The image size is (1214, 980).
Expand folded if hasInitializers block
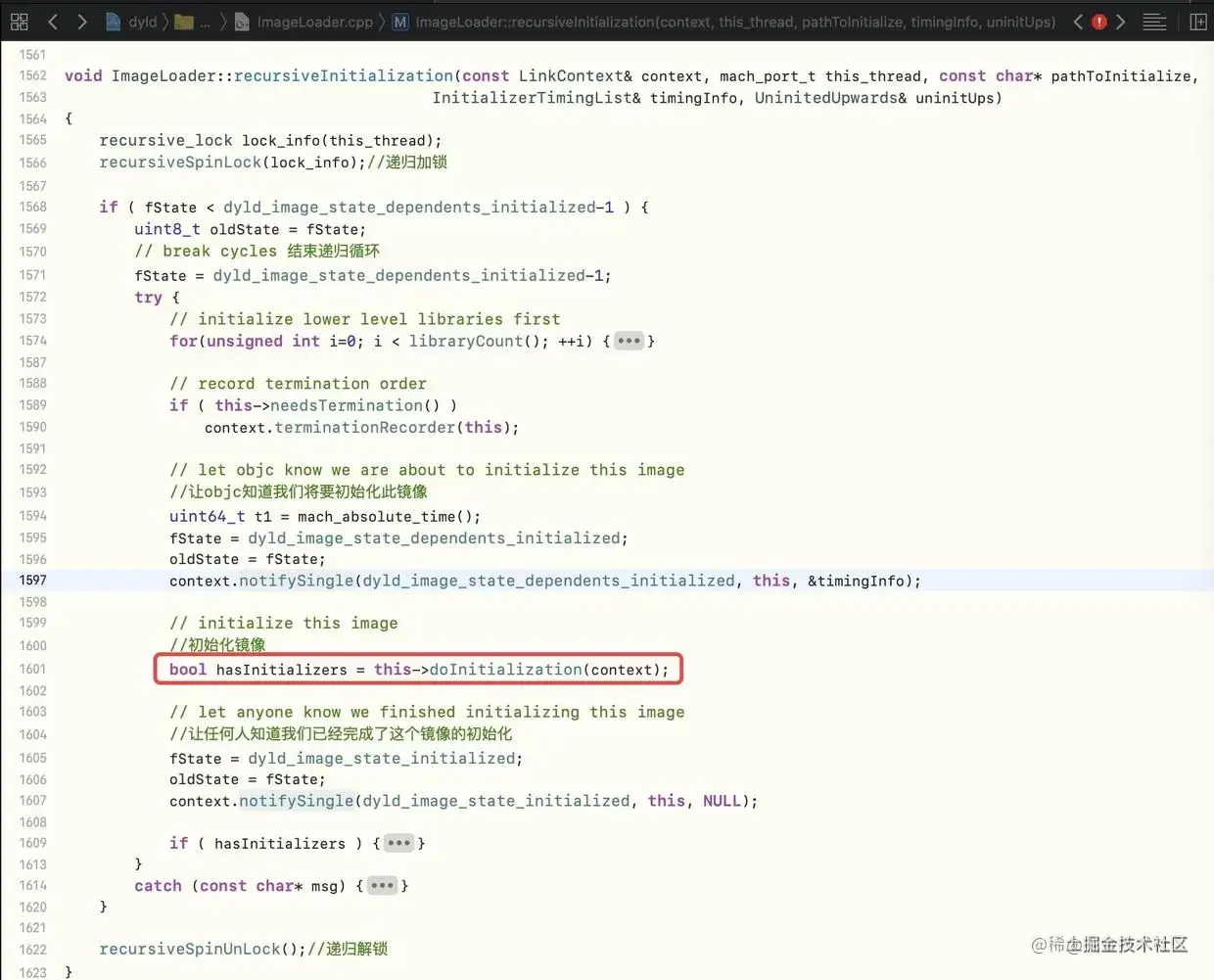coord(398,843)
